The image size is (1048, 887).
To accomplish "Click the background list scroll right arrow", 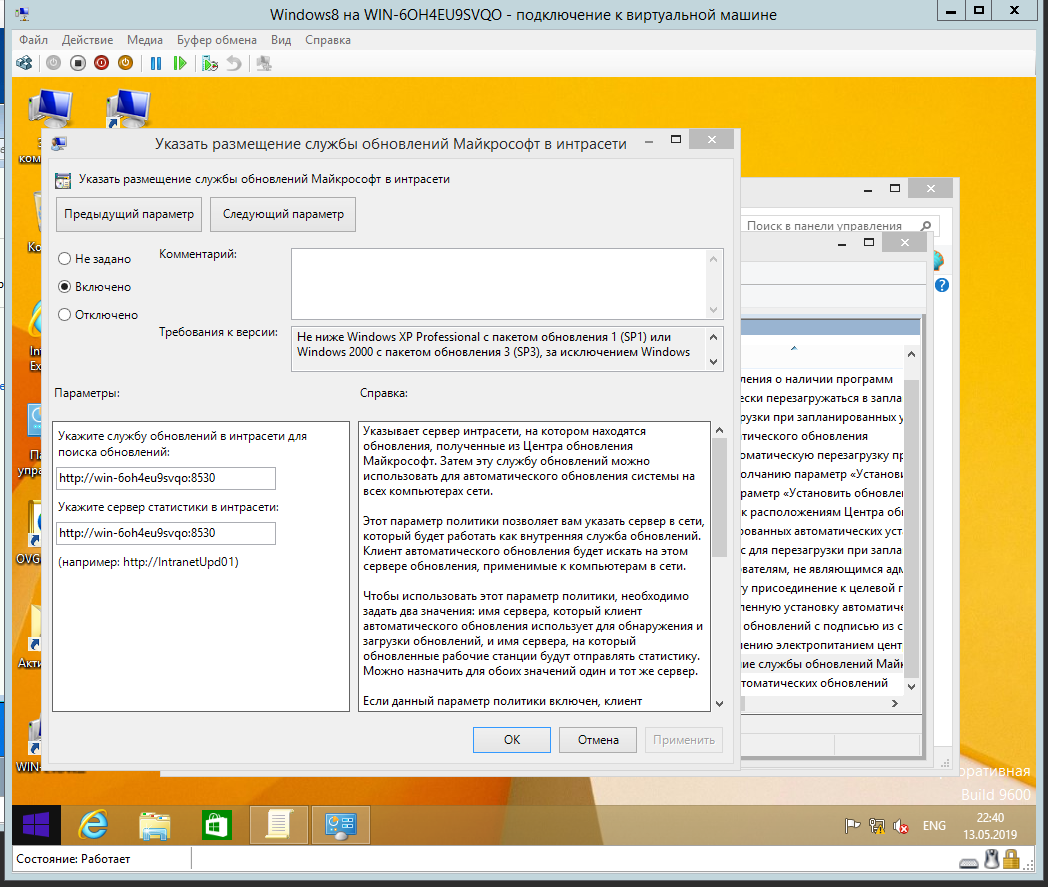I will coord(895,703).
